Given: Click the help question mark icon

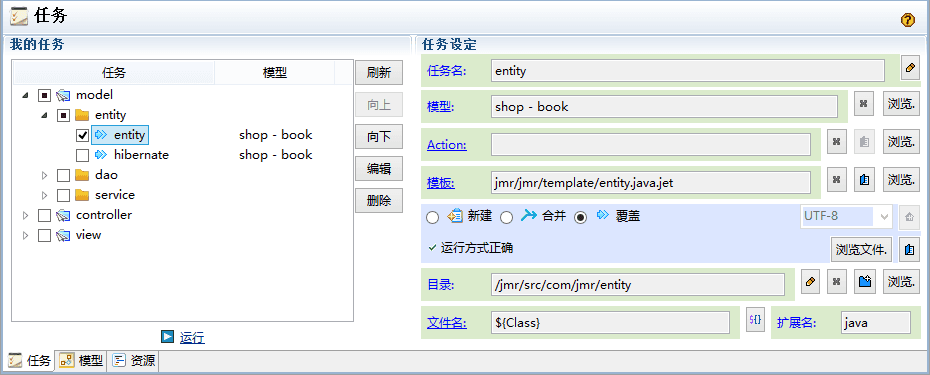Looking at the screenshot, I should [x=907, y=20].
